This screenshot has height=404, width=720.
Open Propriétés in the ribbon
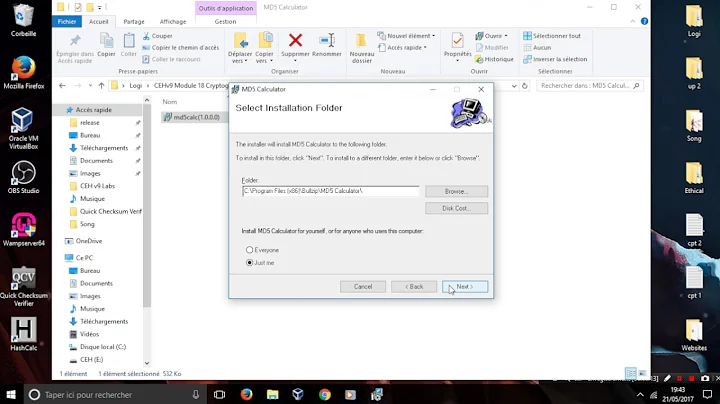tap(457, 47)
